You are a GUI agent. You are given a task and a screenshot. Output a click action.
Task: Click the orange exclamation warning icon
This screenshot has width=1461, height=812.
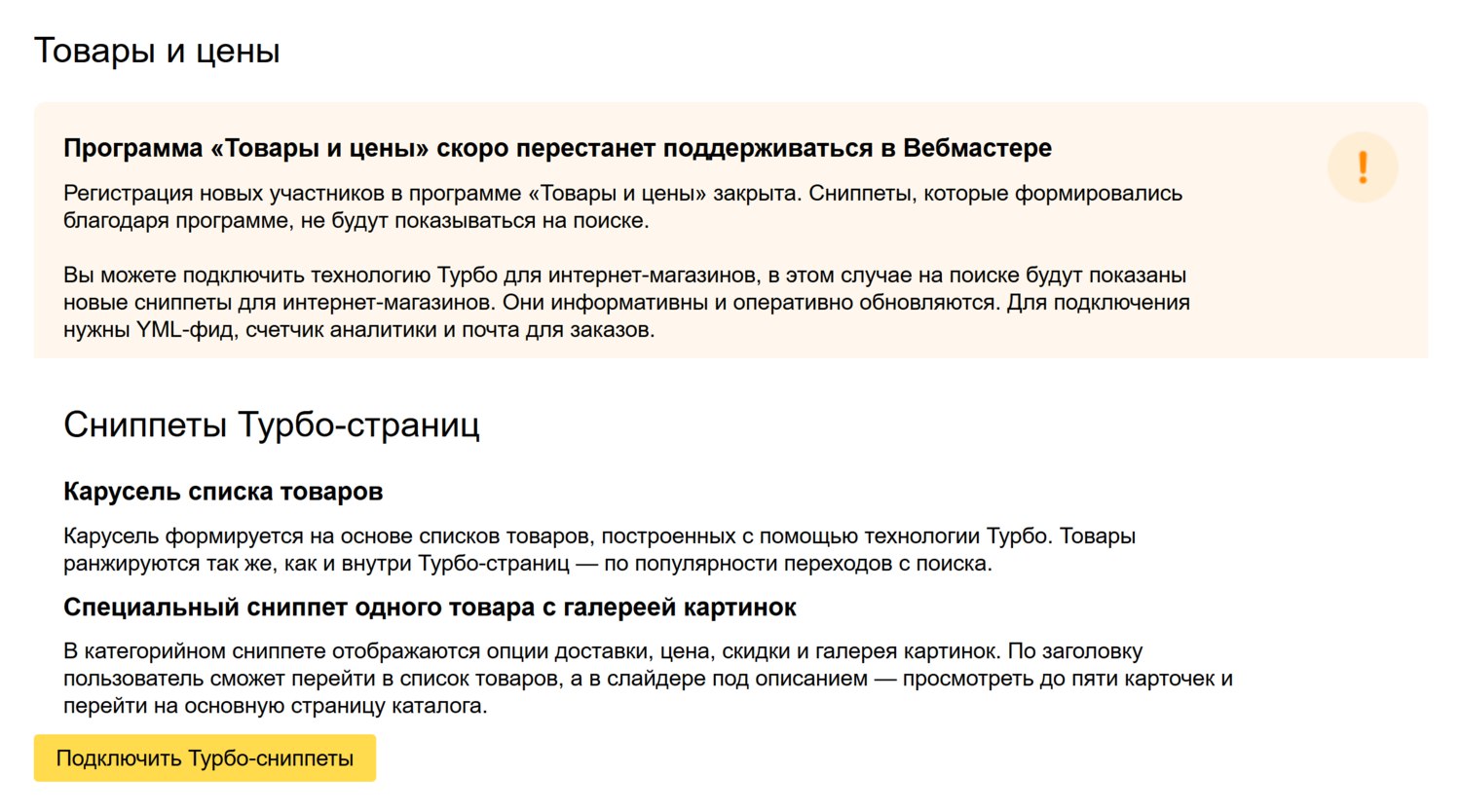1362,167
